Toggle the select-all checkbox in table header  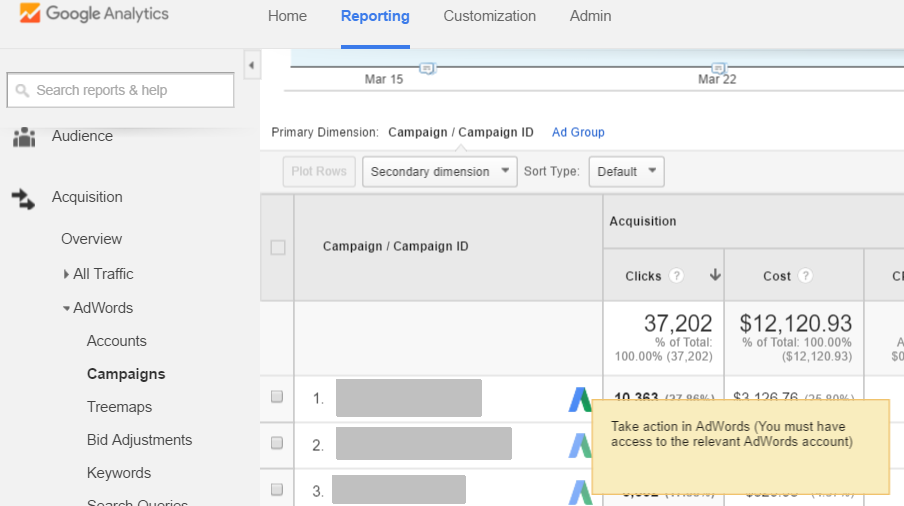click(x=278, y=247)
